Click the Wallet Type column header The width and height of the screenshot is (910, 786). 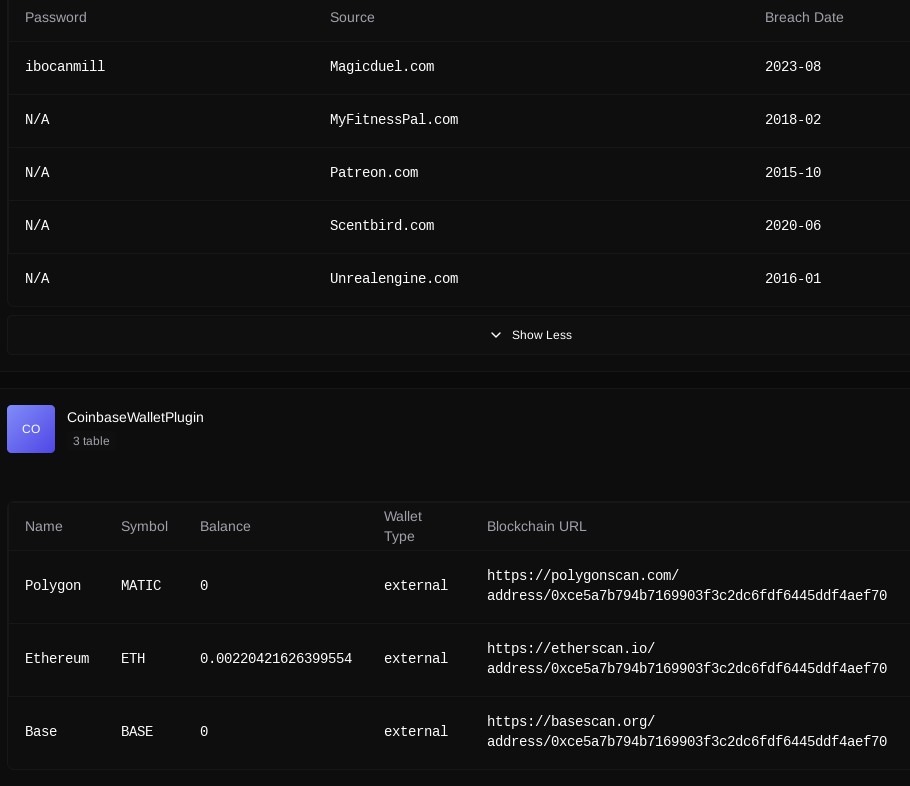coord(403,527)
